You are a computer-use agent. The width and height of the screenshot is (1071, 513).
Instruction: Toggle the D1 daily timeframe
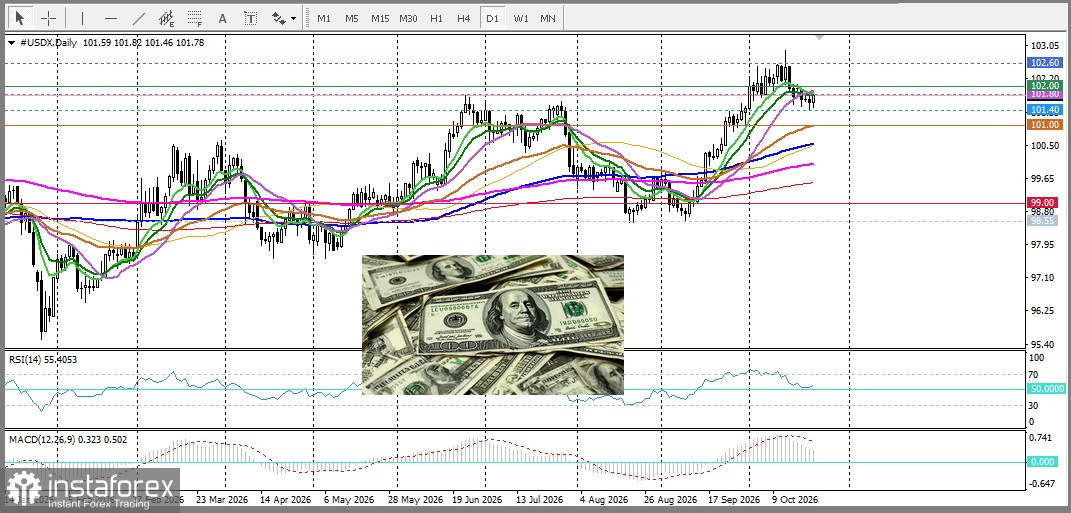pos(492,18)
